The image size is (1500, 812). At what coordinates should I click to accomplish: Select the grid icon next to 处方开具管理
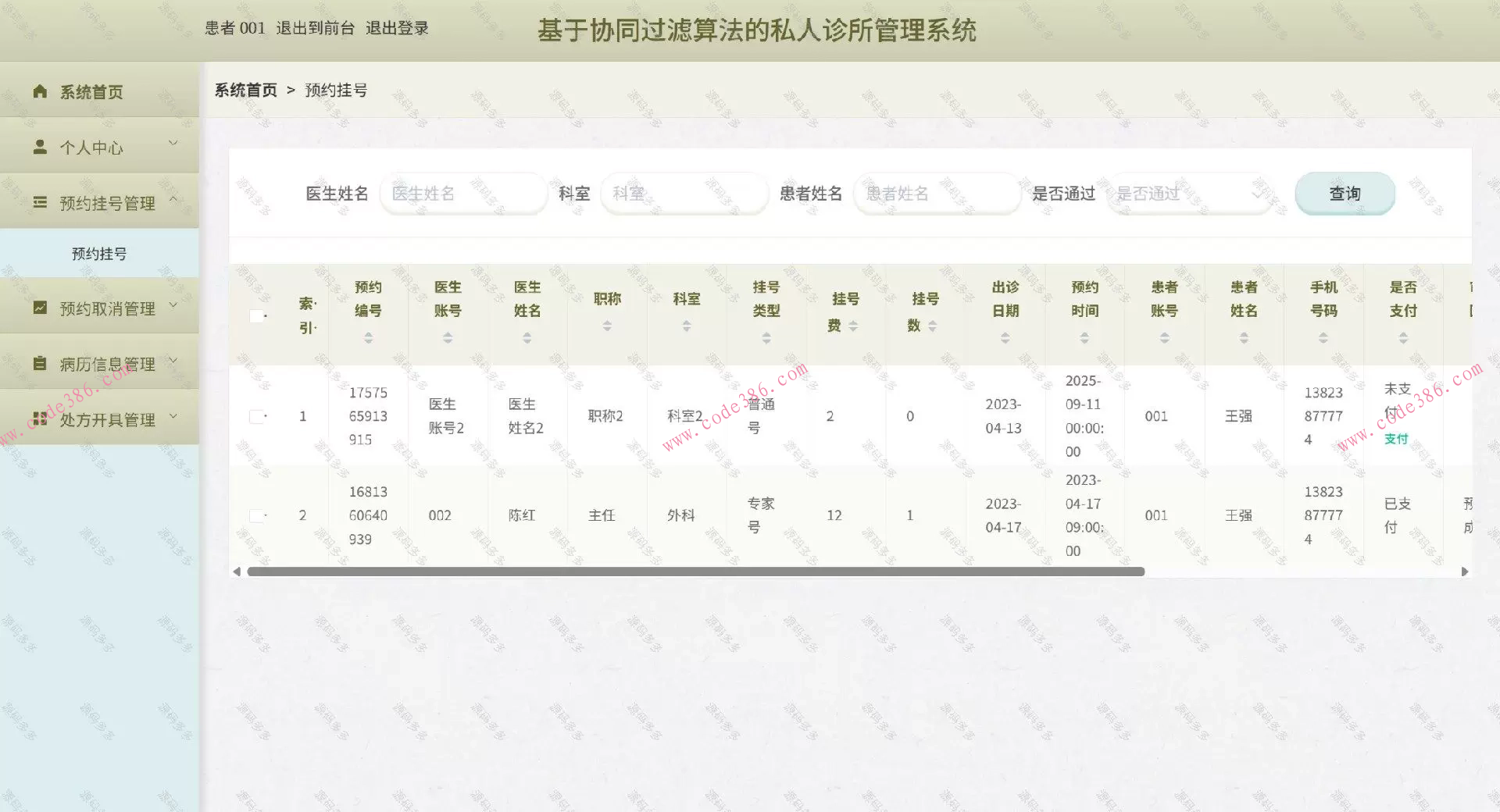[x=40, y=418]
